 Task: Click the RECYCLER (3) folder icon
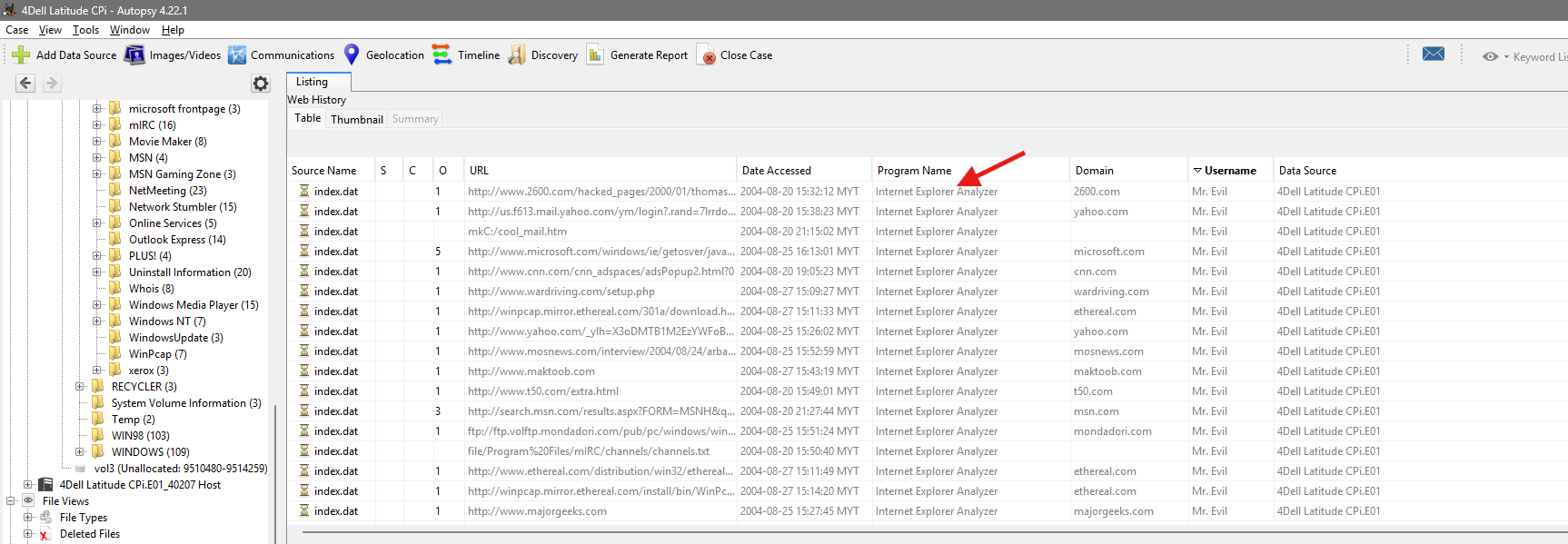pos(98,387)
